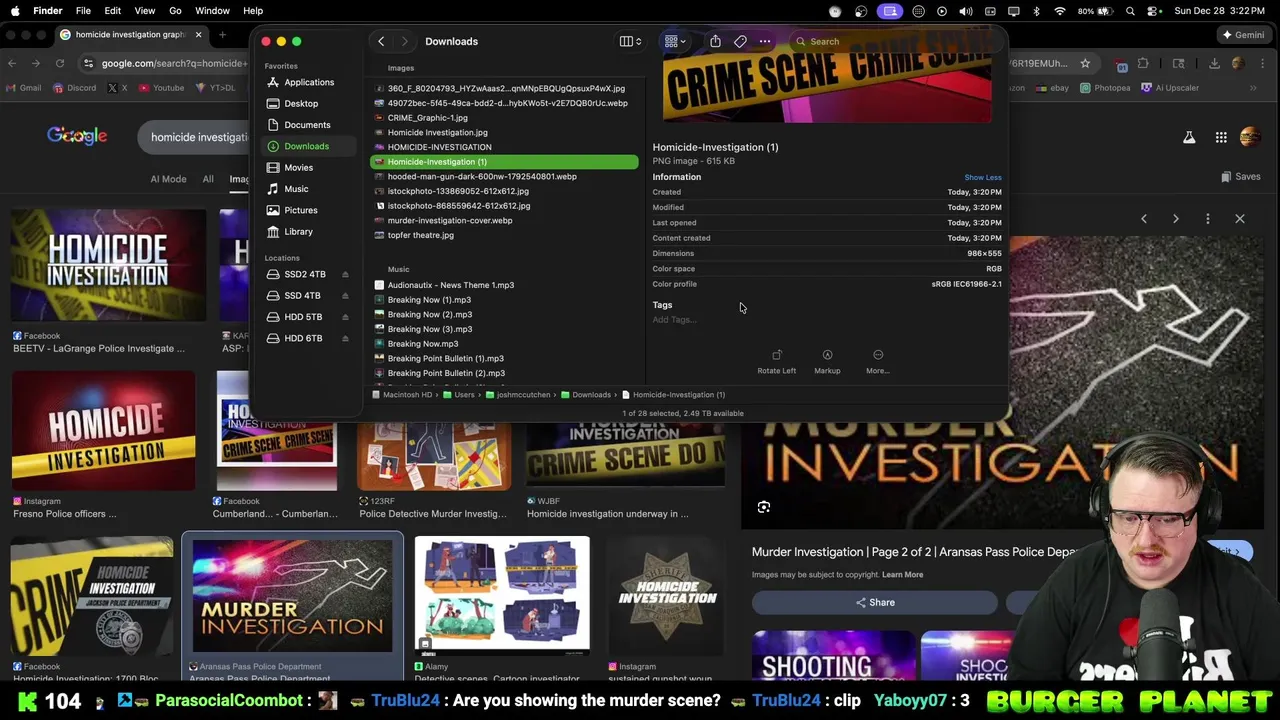Screen dimensions: 1280x720
Task: Close the Google image preview panel
Action: click(1240, 218)
